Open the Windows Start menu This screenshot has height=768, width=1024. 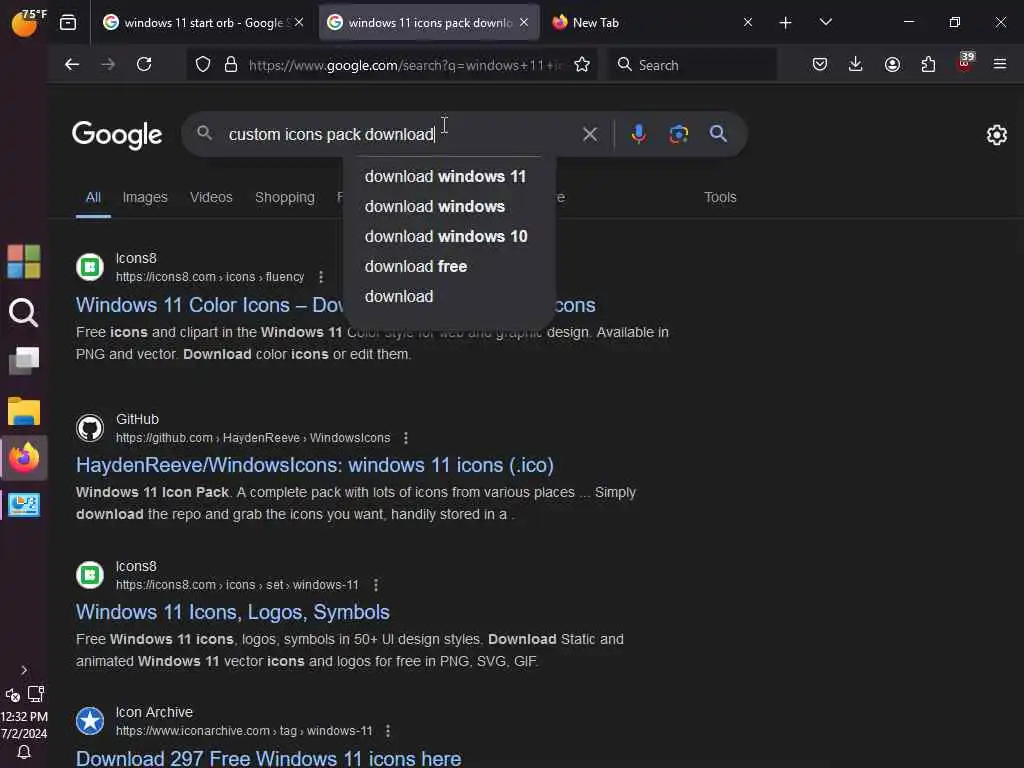tap(24, 262)
